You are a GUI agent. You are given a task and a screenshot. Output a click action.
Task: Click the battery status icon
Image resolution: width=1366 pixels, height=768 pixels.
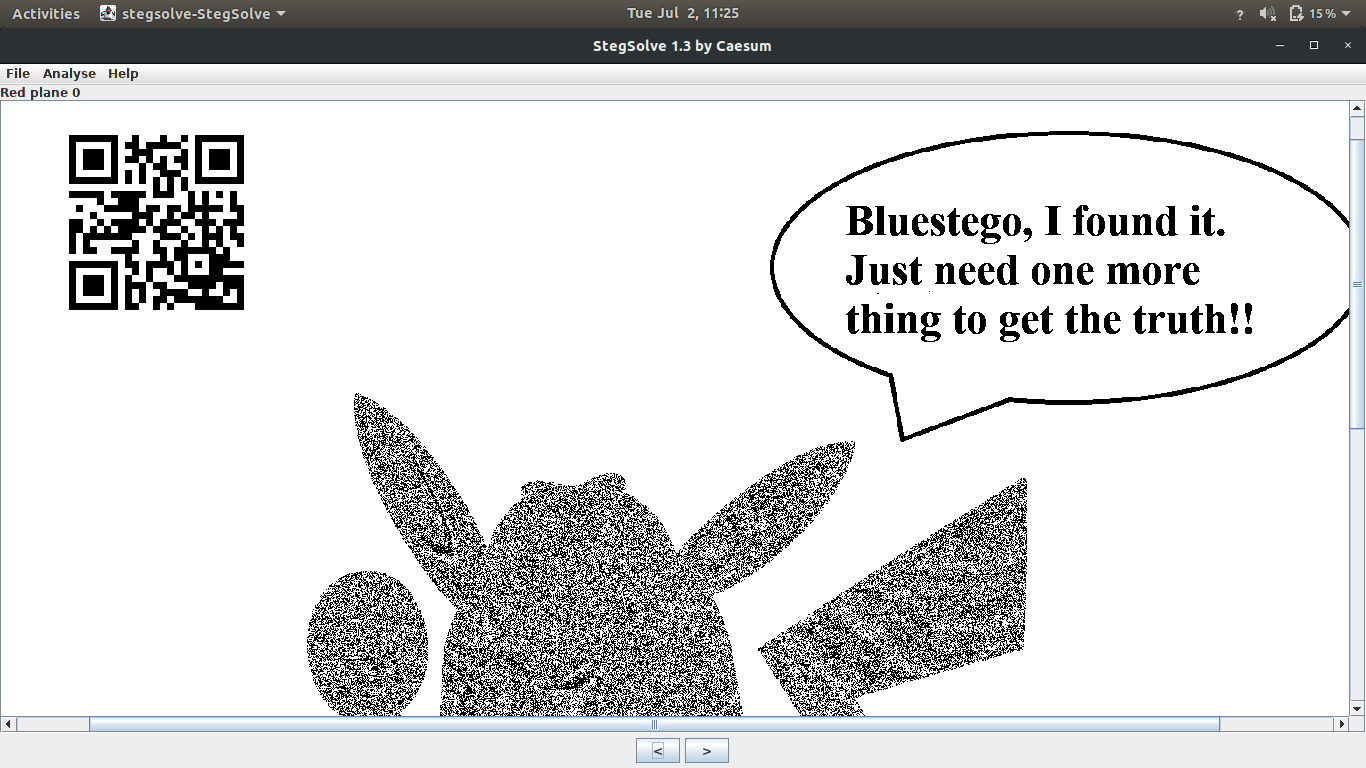pyautogui.click(x=1297, y=14)
